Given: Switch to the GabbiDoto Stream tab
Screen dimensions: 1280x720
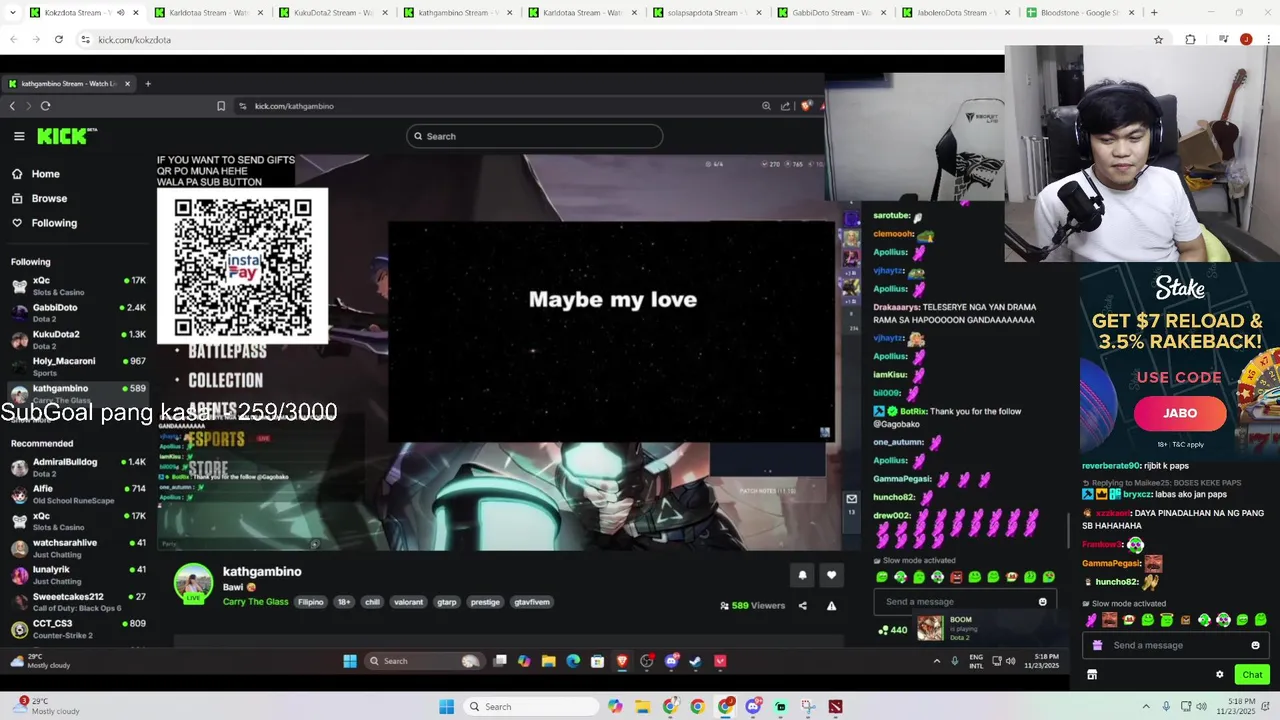Looking at the screenshot, I should pyautogui.click(x=832, y=13).
